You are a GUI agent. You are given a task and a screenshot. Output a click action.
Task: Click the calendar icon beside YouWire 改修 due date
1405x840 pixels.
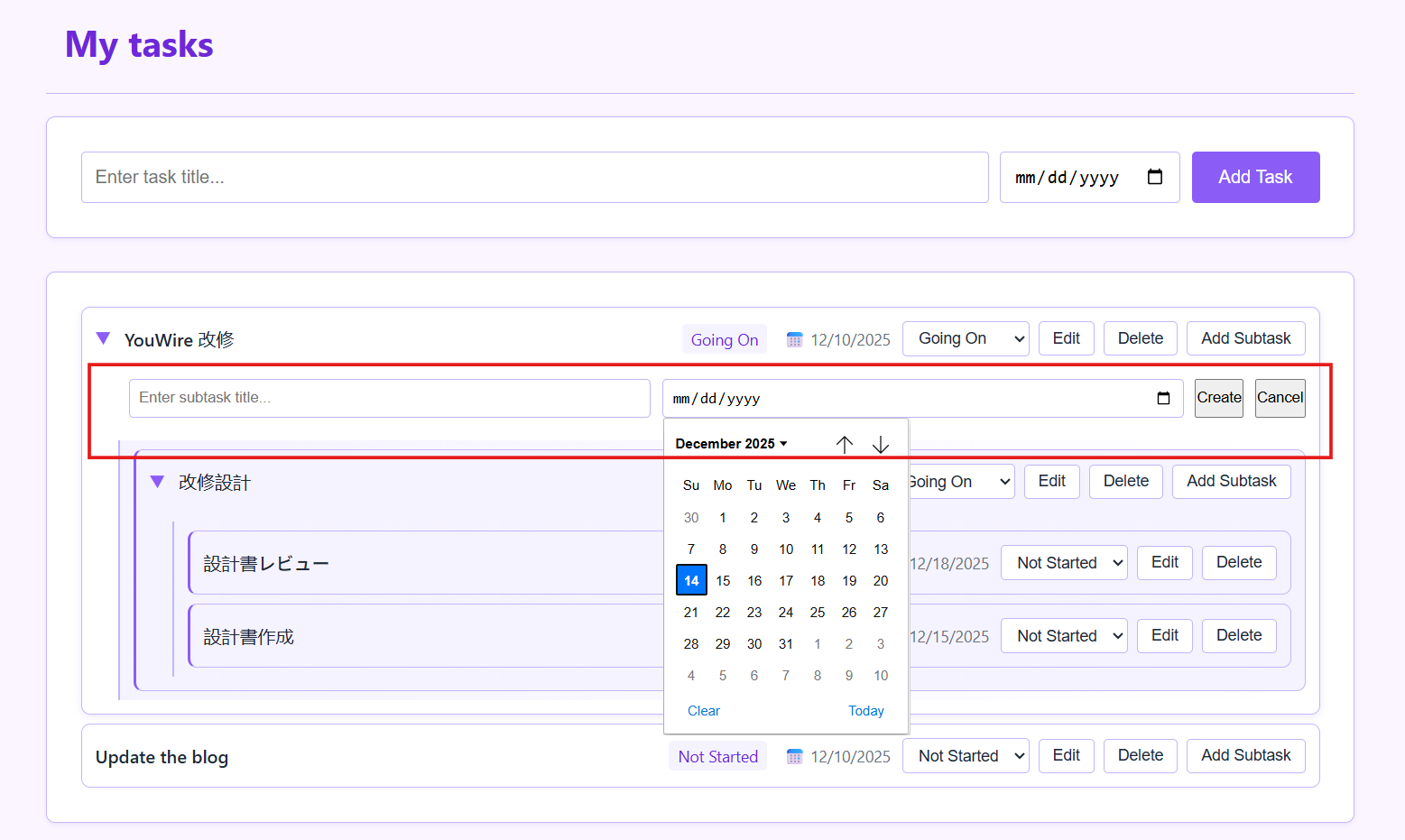[794, 340]
